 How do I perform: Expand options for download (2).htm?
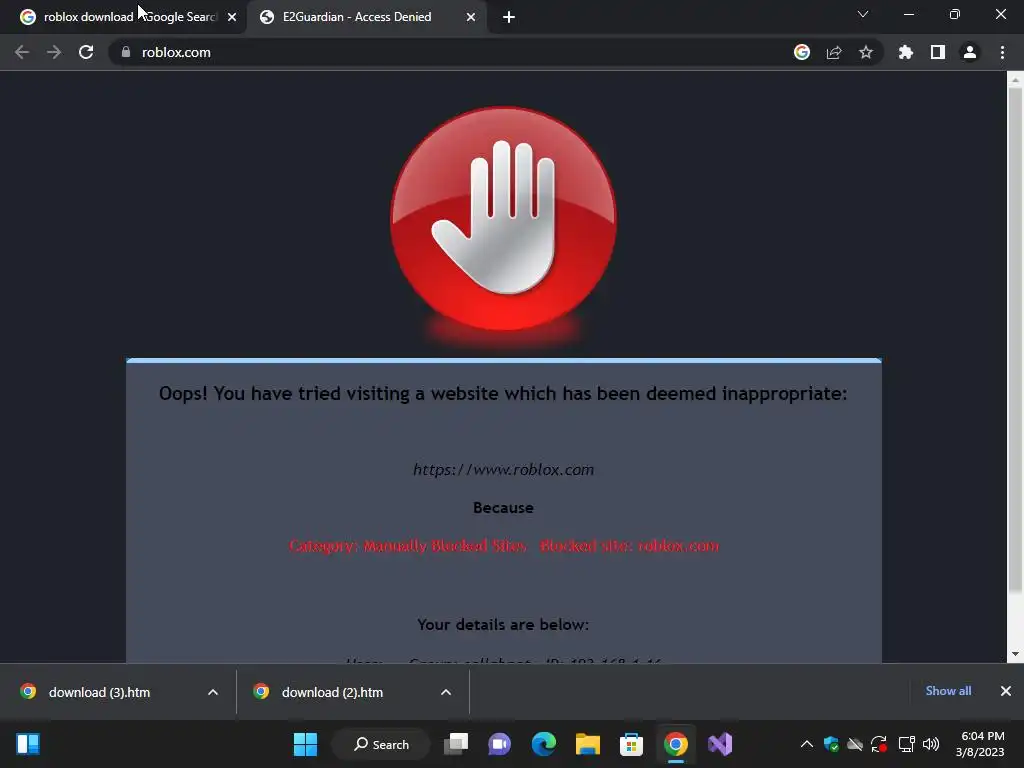(x=446, y=692)
